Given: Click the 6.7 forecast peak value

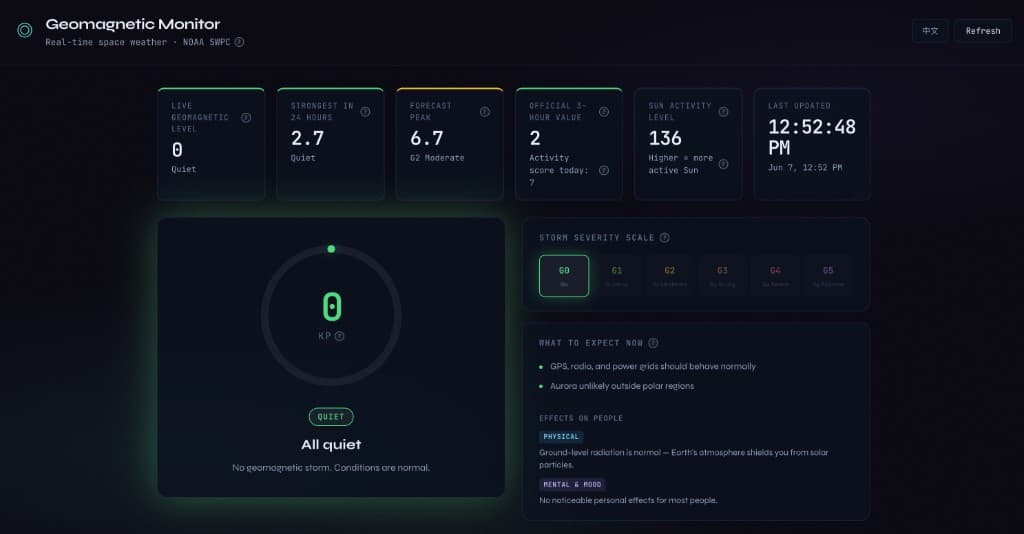Looking at the screenshot, I should tap(426, 138).
